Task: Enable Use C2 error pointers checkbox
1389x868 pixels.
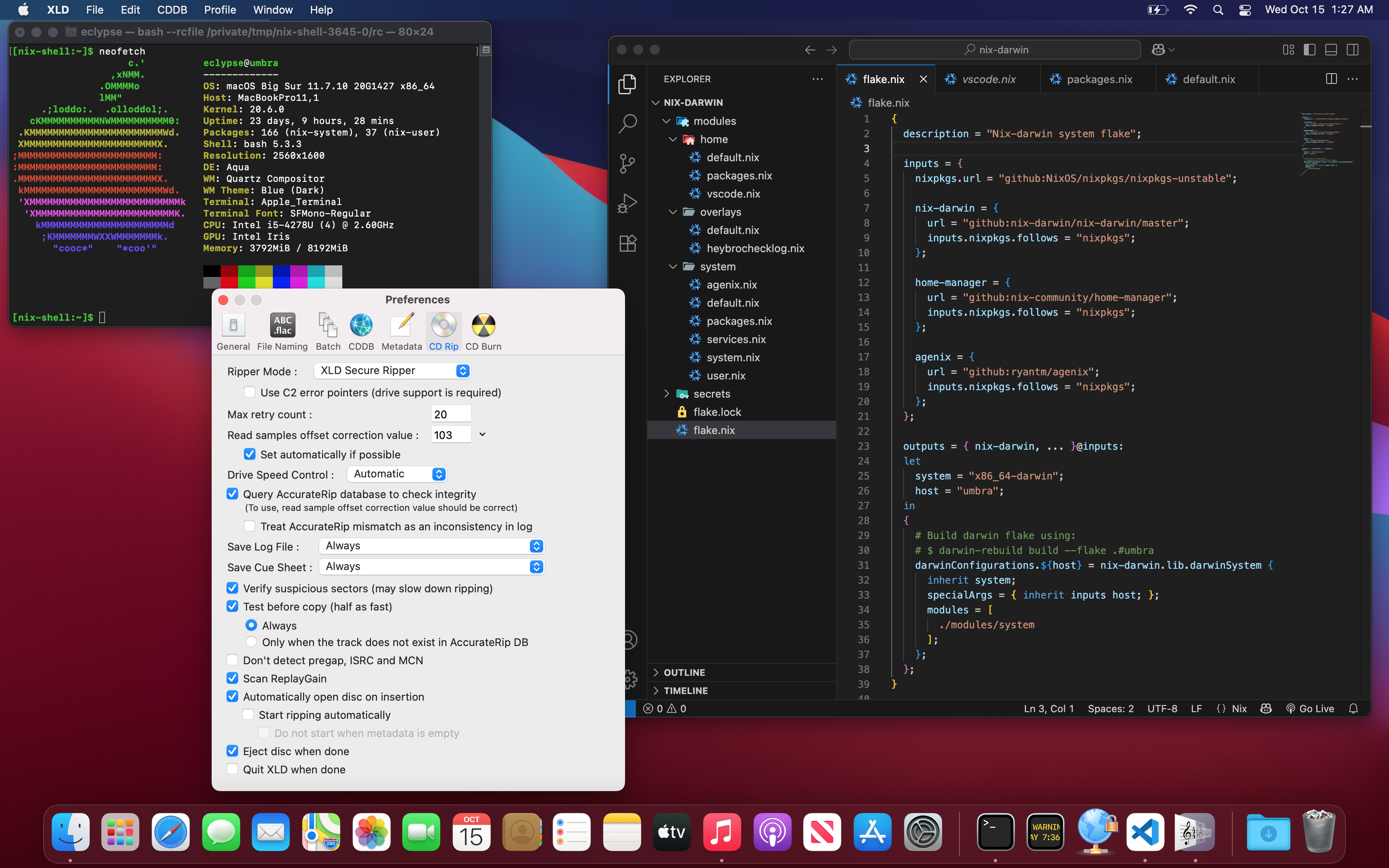Action: click(250, 392)
